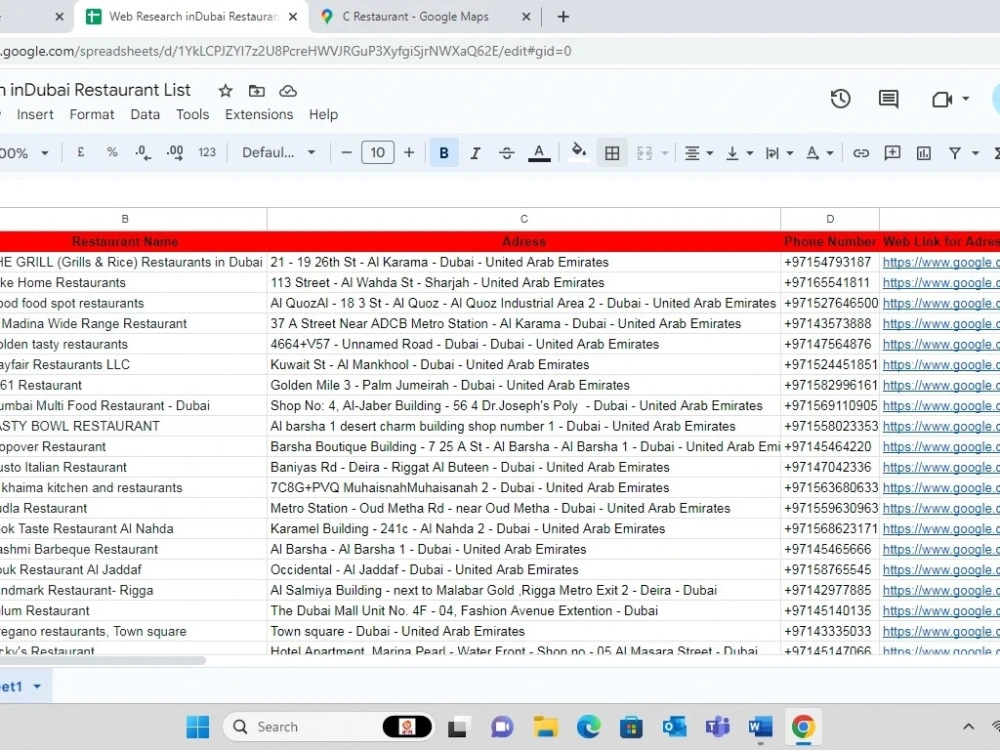Open Microsoft Edge from taskbar

588,726
